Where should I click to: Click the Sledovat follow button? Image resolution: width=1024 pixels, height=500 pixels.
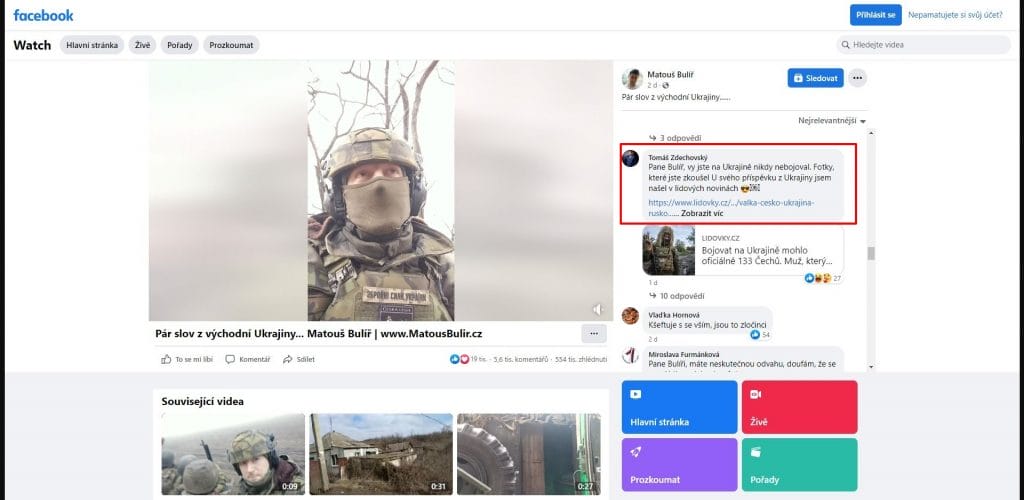(x=815, y=78)
